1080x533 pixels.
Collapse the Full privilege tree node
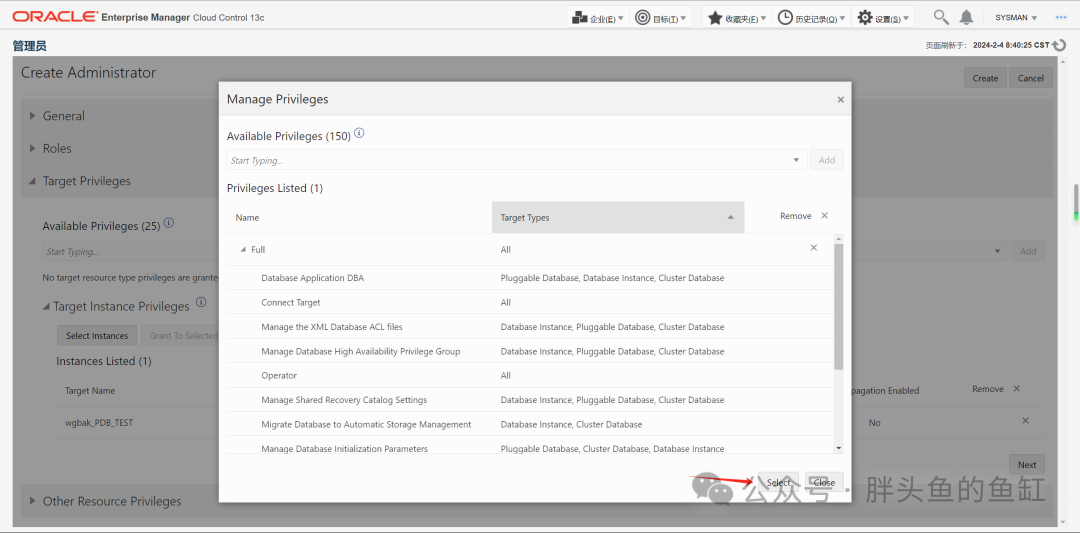point(242,249)
